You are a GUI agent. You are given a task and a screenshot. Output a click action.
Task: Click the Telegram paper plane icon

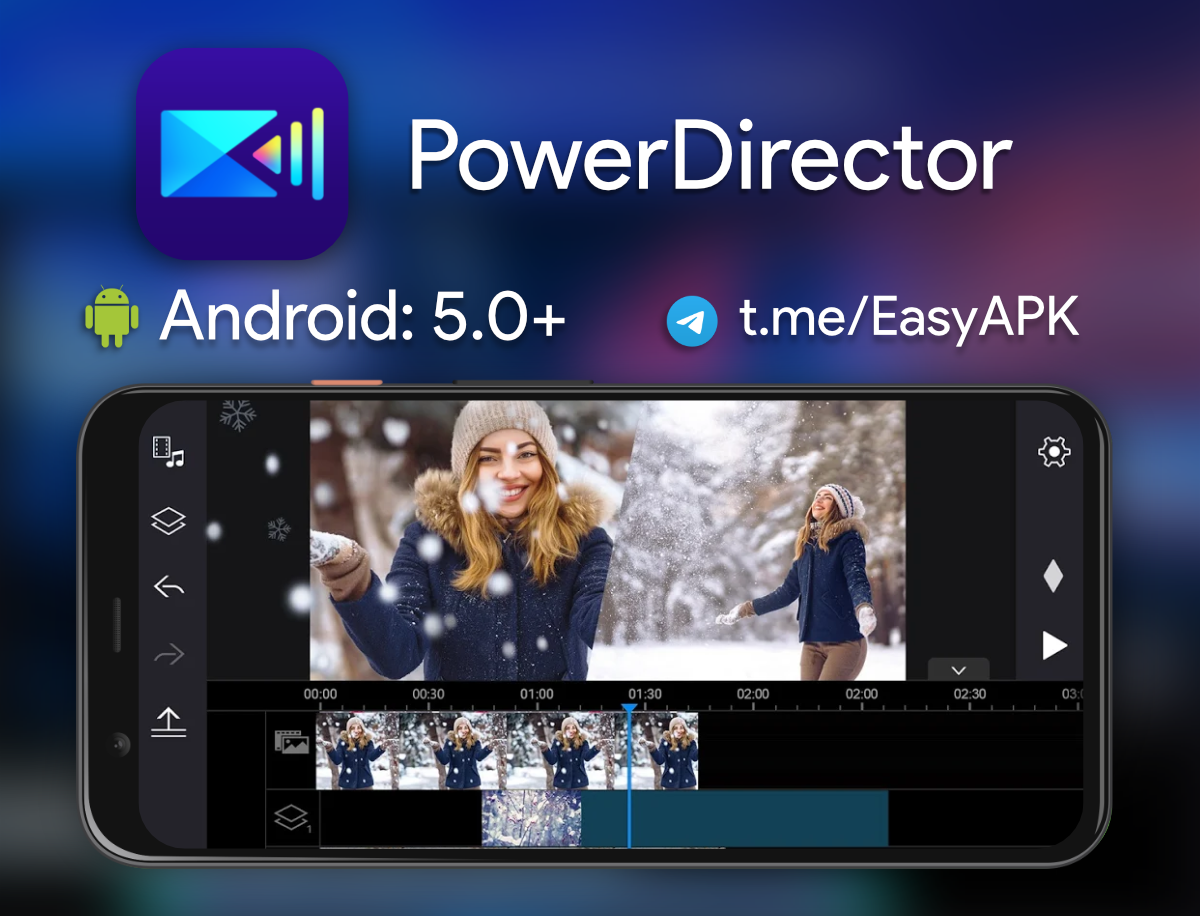tap(692, 321)
